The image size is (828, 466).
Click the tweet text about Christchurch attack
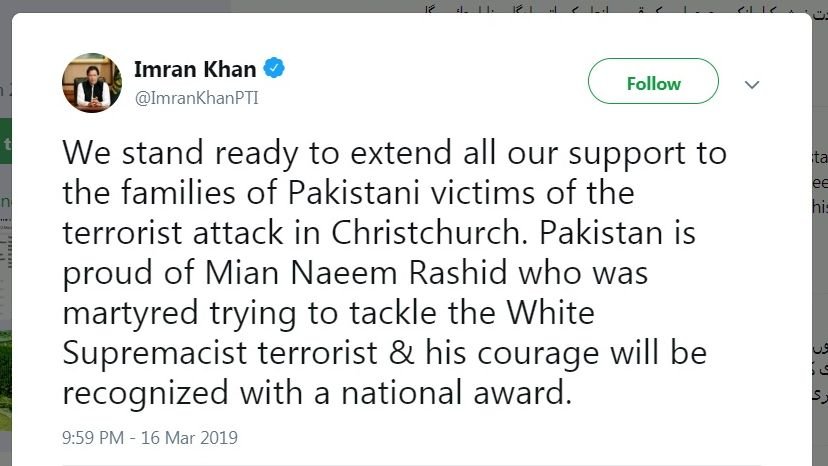tap(394, 273)
